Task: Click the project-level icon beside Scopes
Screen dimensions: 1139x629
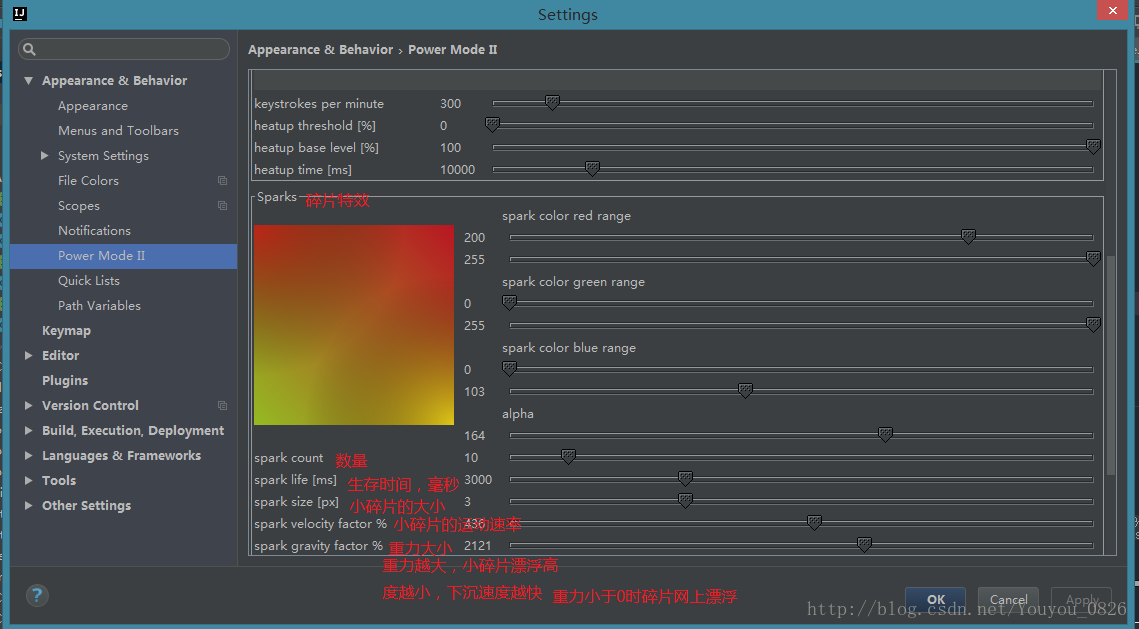Action: click(x=222, y=206)
